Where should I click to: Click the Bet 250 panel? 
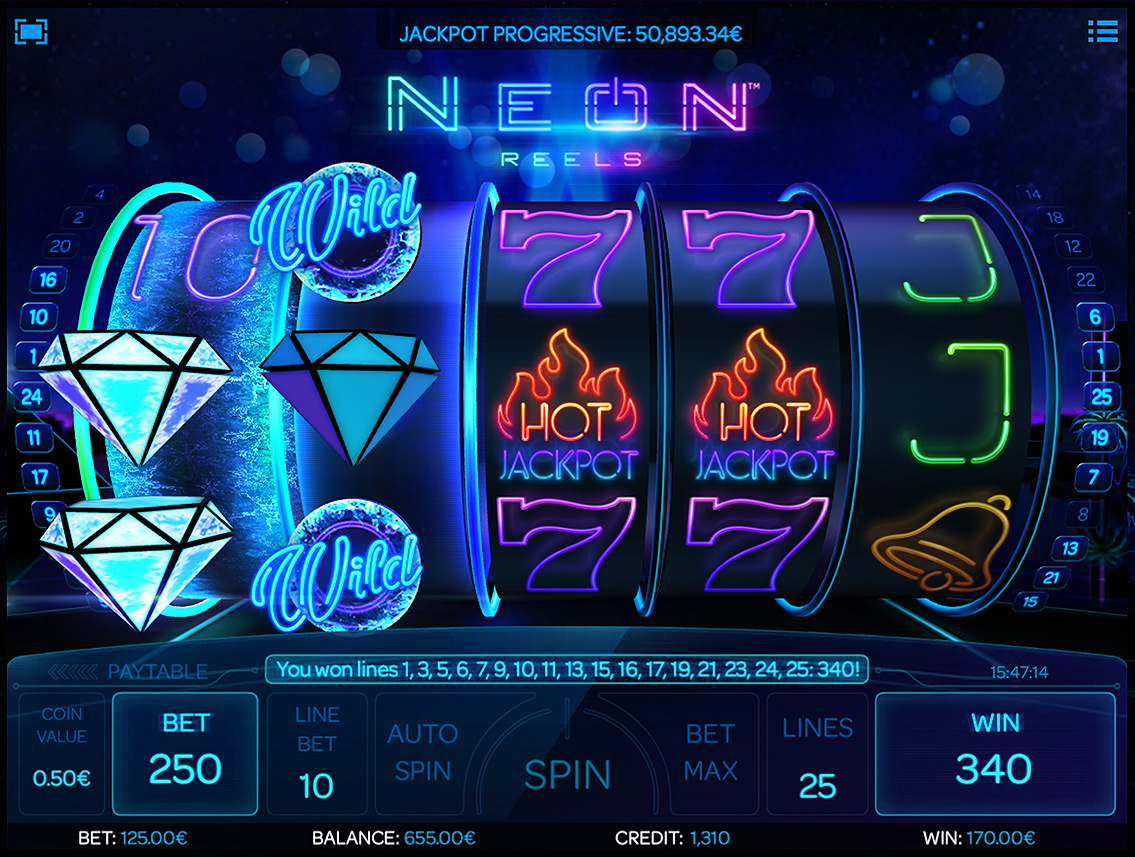[x=185, y=753]
